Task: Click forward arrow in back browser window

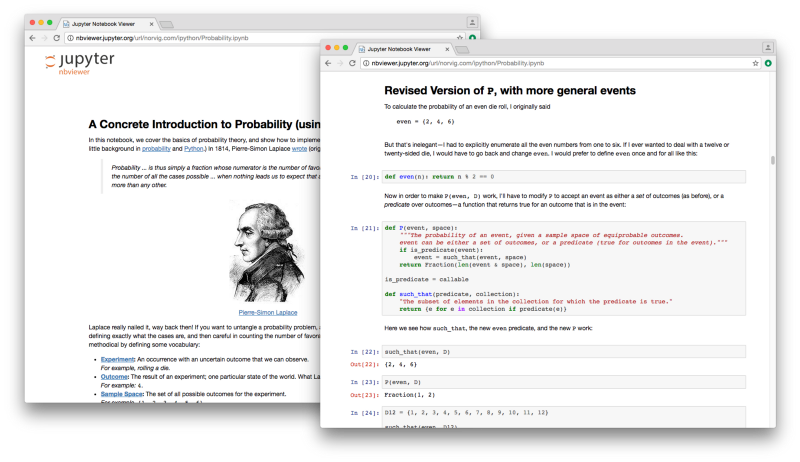Action: click(44, 38)
